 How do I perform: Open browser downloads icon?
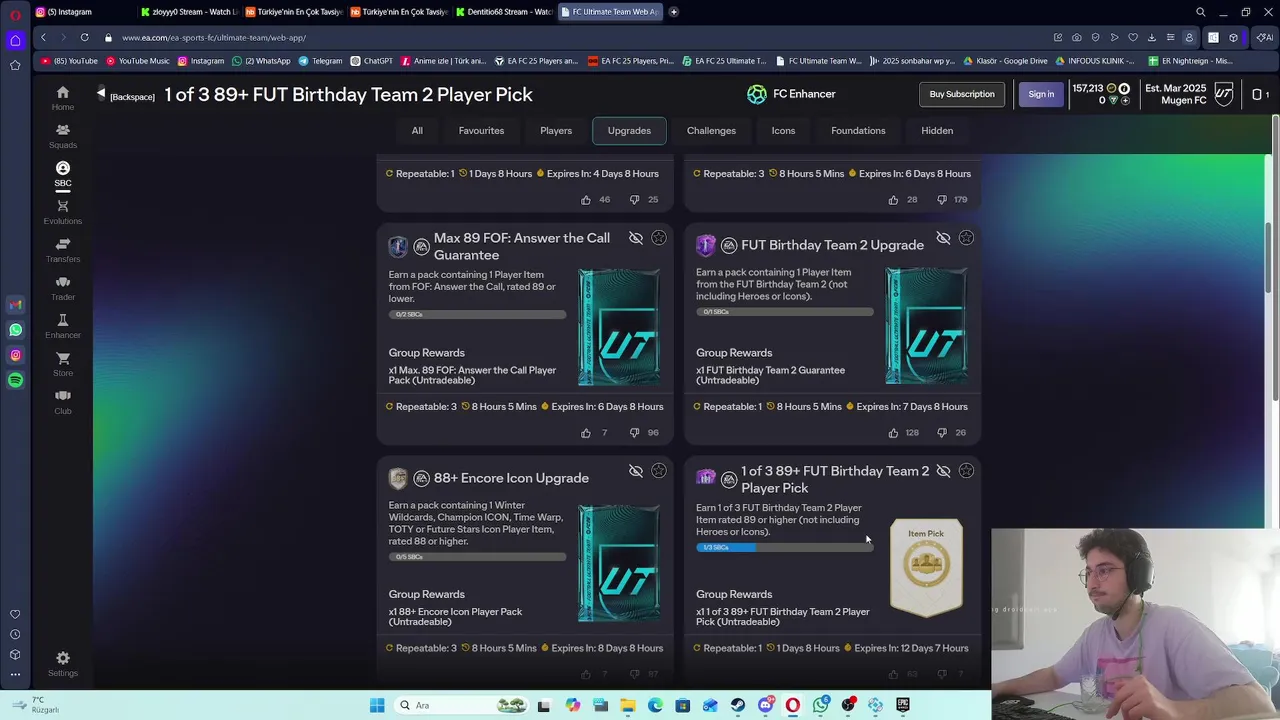click(1151, 38)
